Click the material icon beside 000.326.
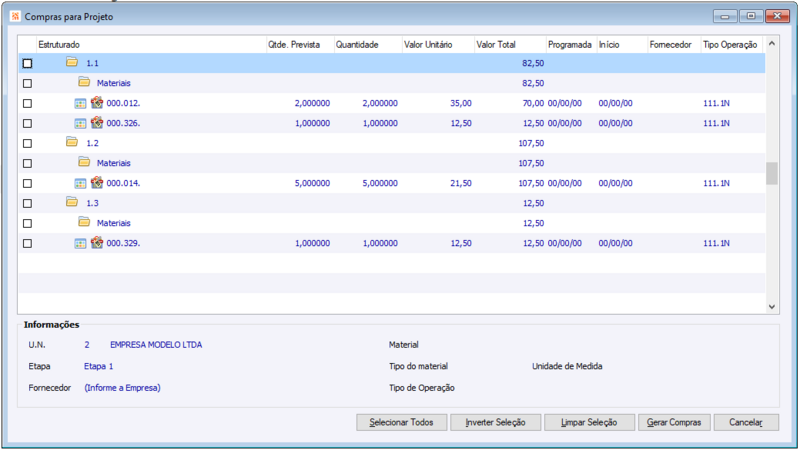Image resolution: width=800 pixels, height=450 pixels. click(97, 122)
